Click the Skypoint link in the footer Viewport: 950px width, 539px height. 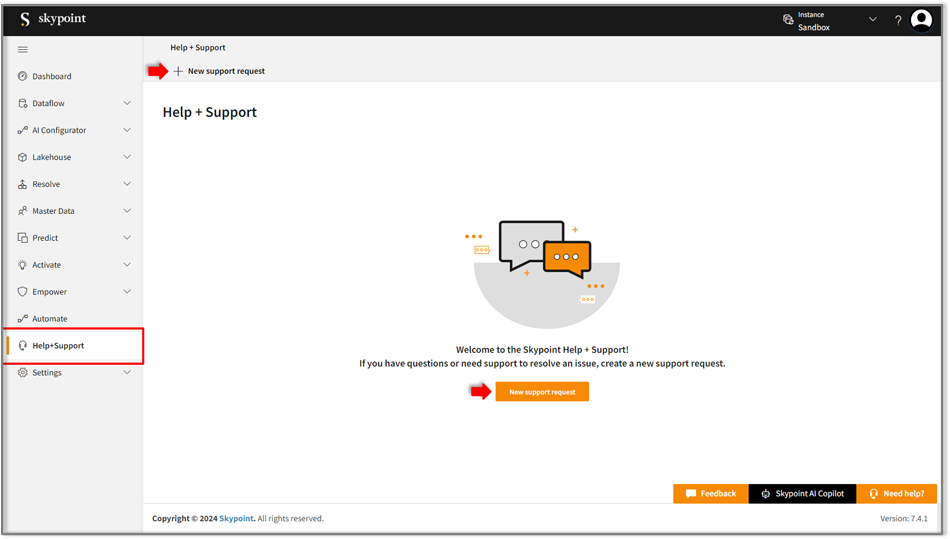click(x=237, y=519)
